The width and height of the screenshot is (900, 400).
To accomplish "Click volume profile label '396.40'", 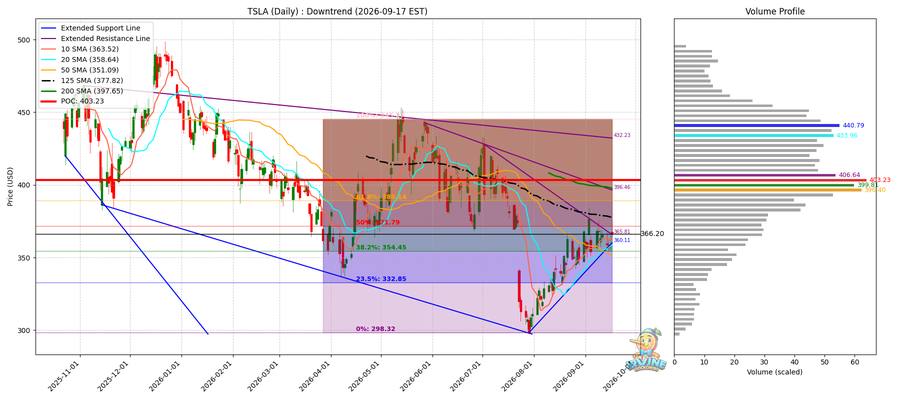I will point(875,190).
